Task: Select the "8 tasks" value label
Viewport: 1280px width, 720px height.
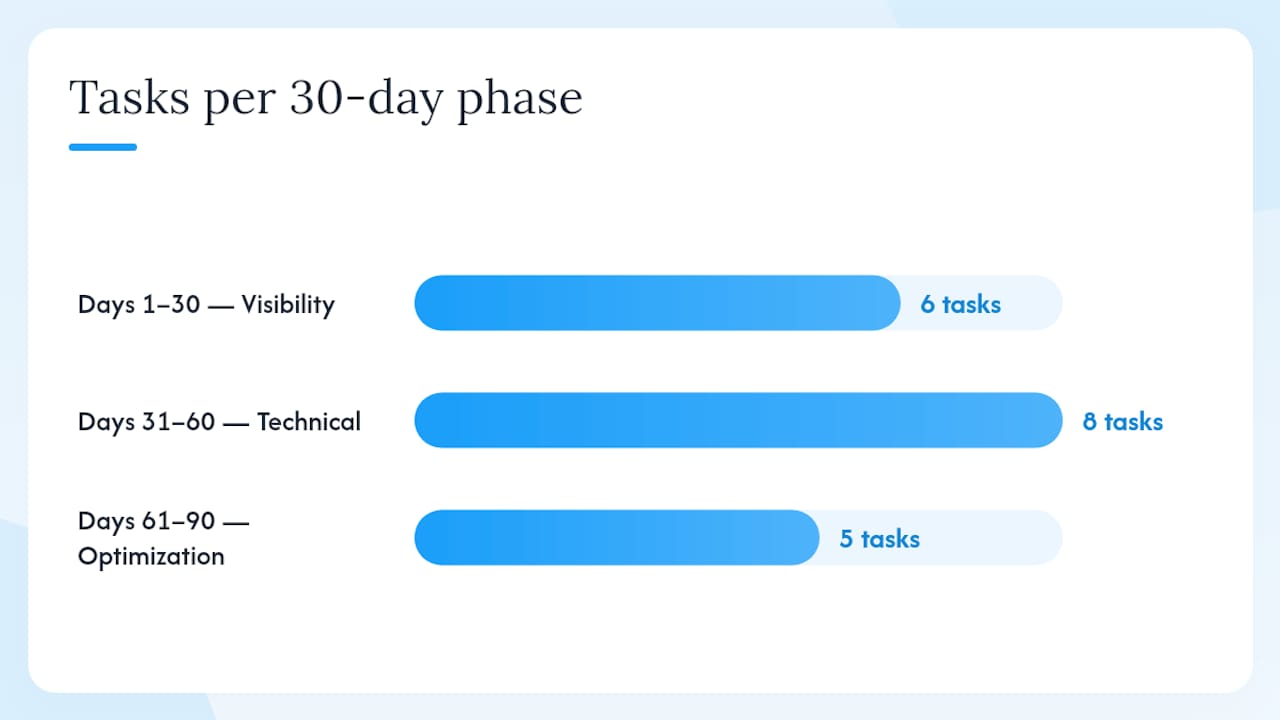Action: pyautogui.click(x=1123, y=421)
